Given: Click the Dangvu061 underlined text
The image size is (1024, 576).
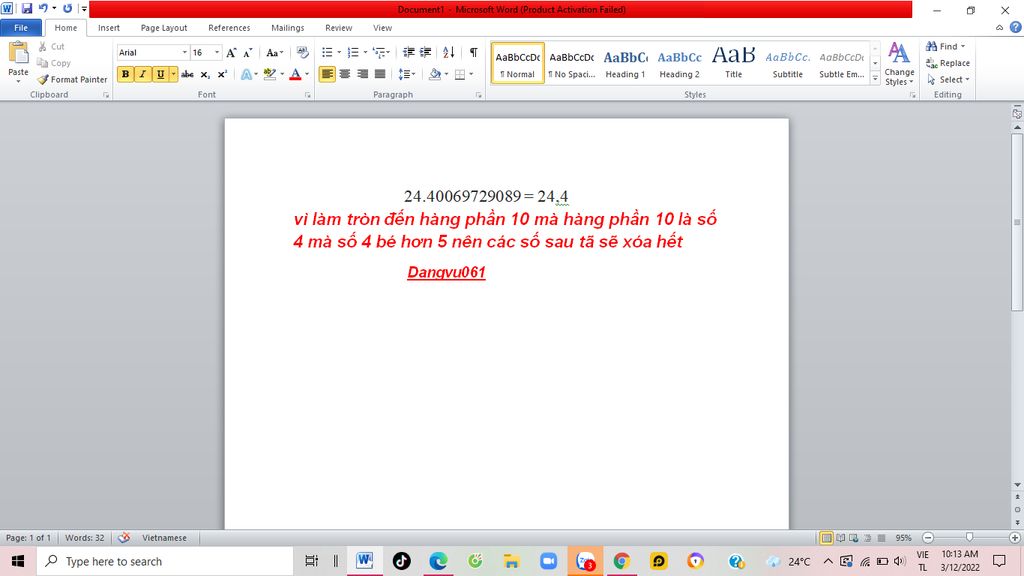Looking at the screenshot, I should [x=446, y=272].
